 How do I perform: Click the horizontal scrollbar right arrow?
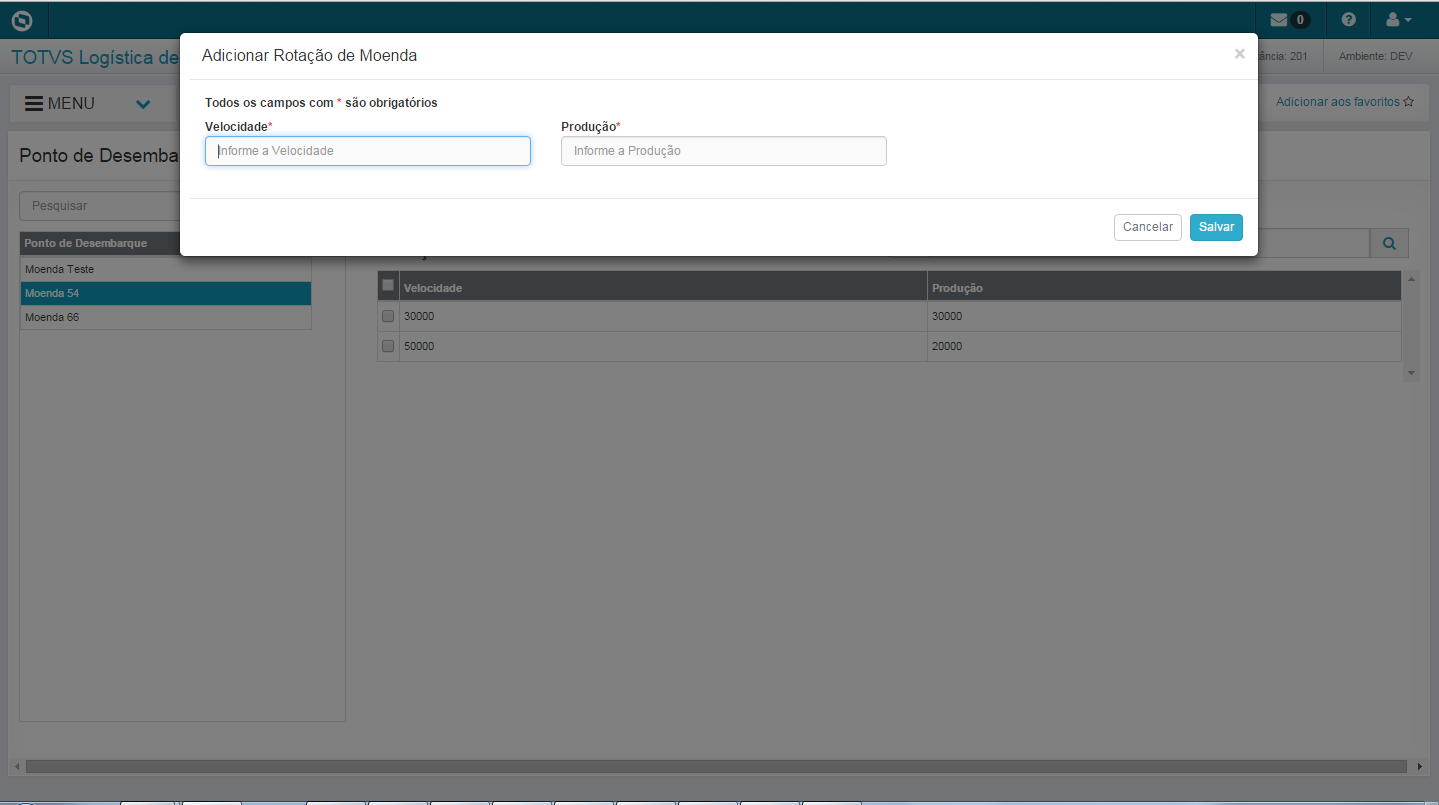[x=1421, y=767]
